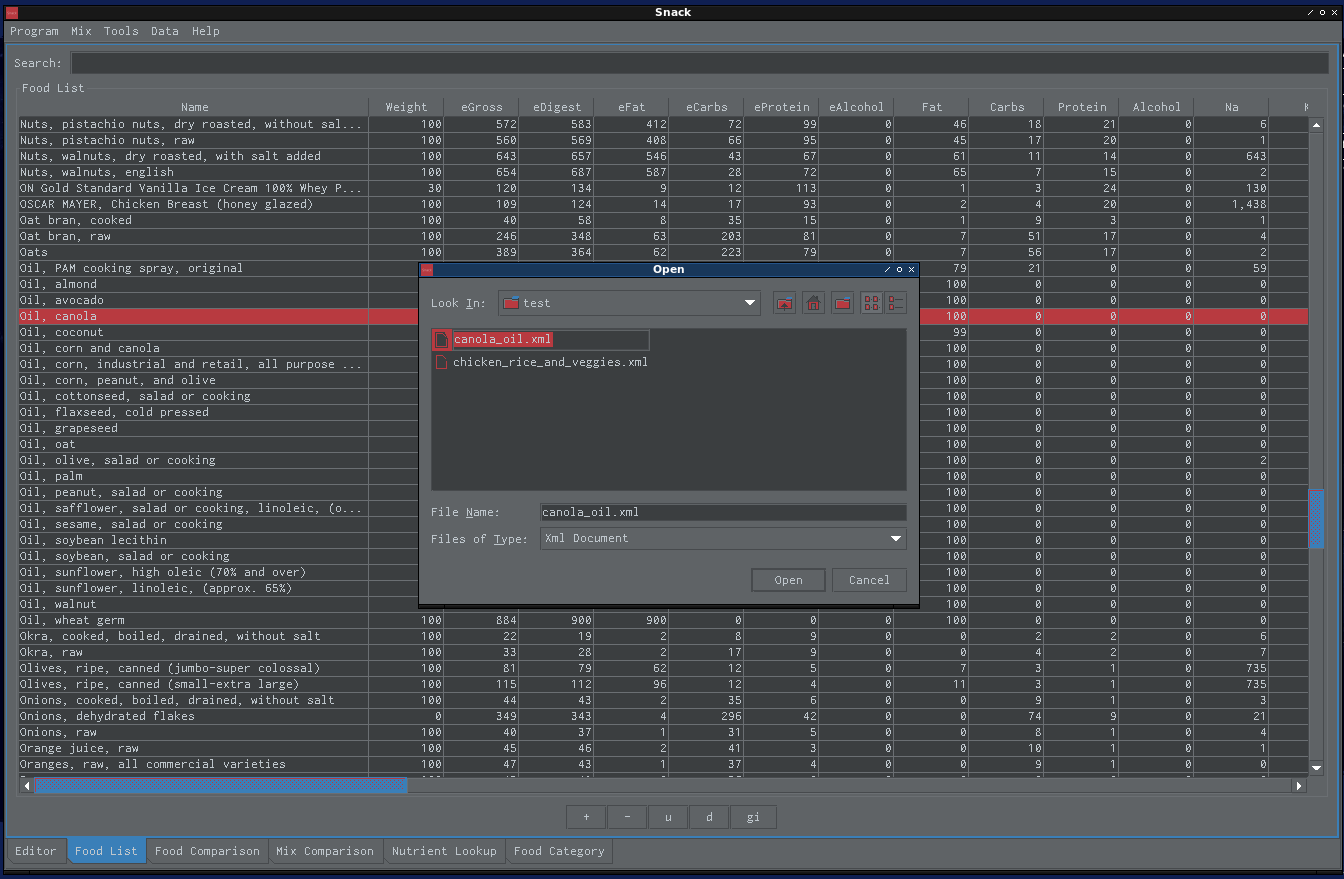
Task: Click the eFat column header
Action: pyautogui.click(x=631, y=107)
